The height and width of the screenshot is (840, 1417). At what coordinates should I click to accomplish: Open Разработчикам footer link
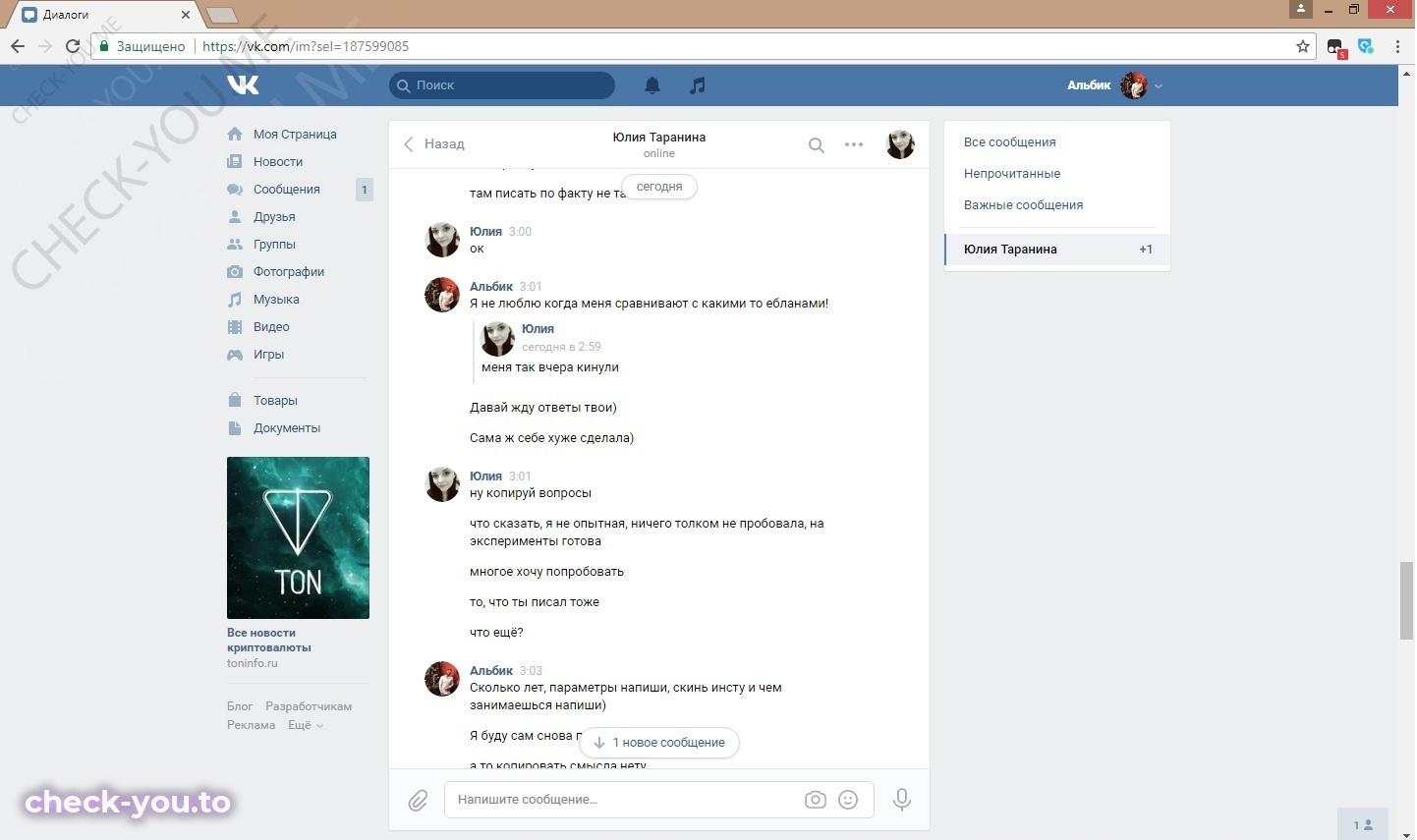(x=309, y=706)
